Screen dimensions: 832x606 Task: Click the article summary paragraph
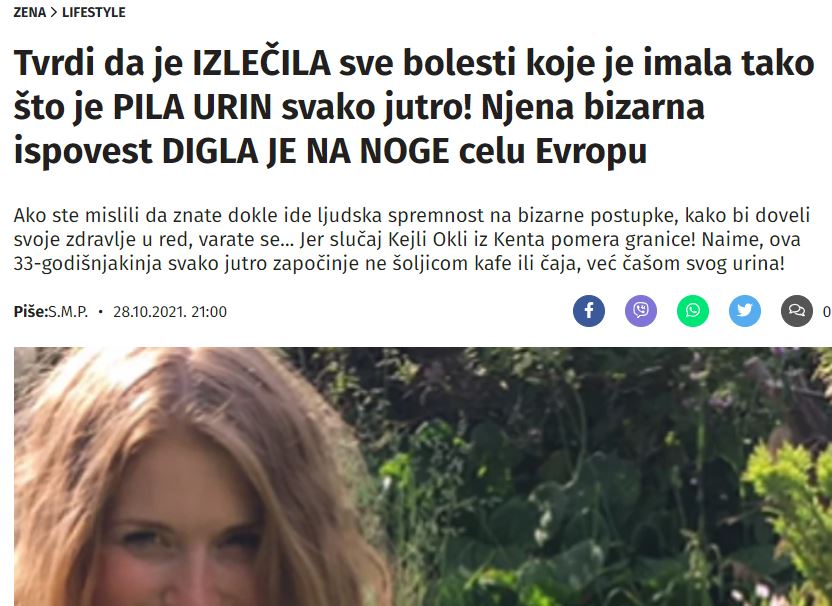[x=412, y=239]
